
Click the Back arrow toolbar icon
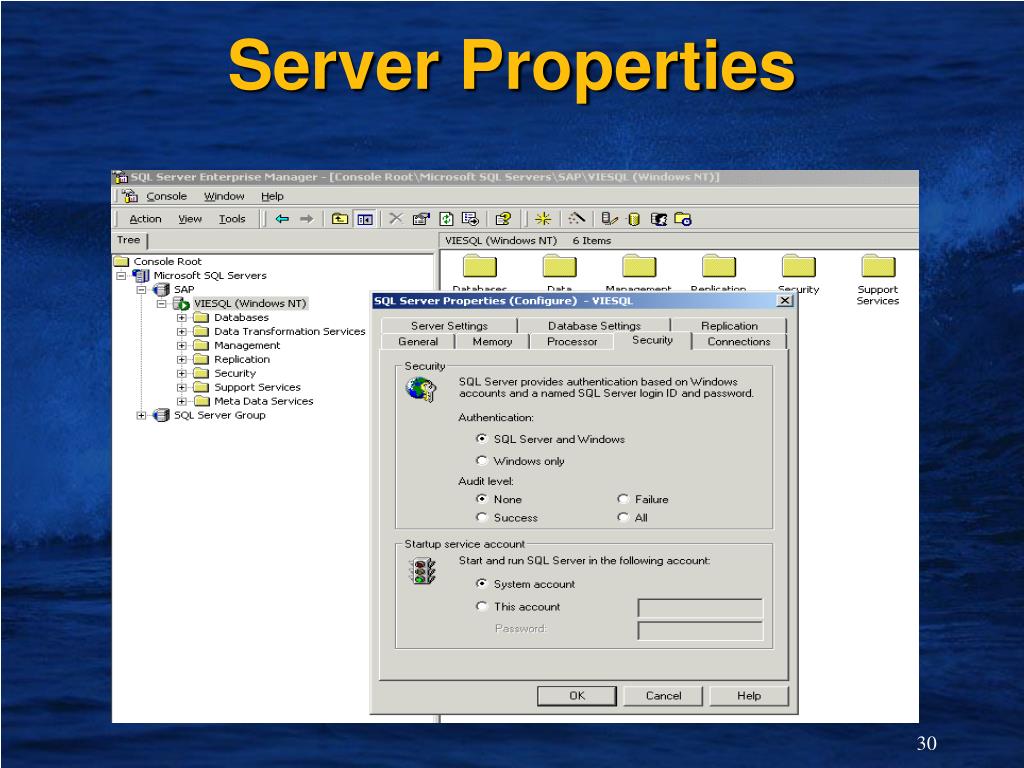[x=282, y=219]
